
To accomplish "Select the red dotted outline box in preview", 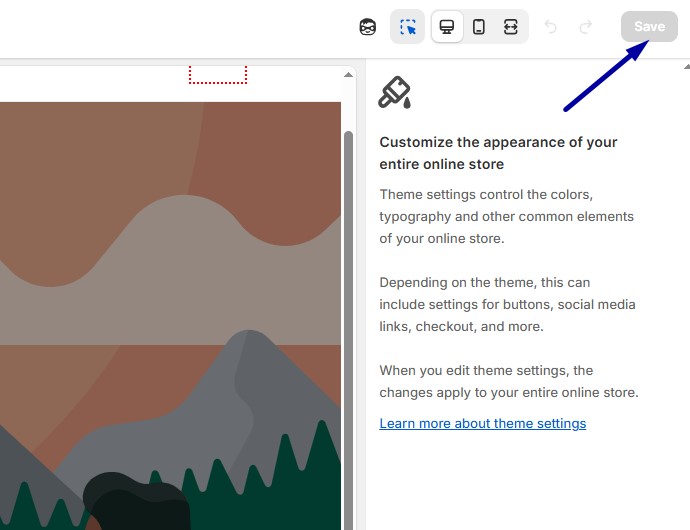I will coord(218,74).
